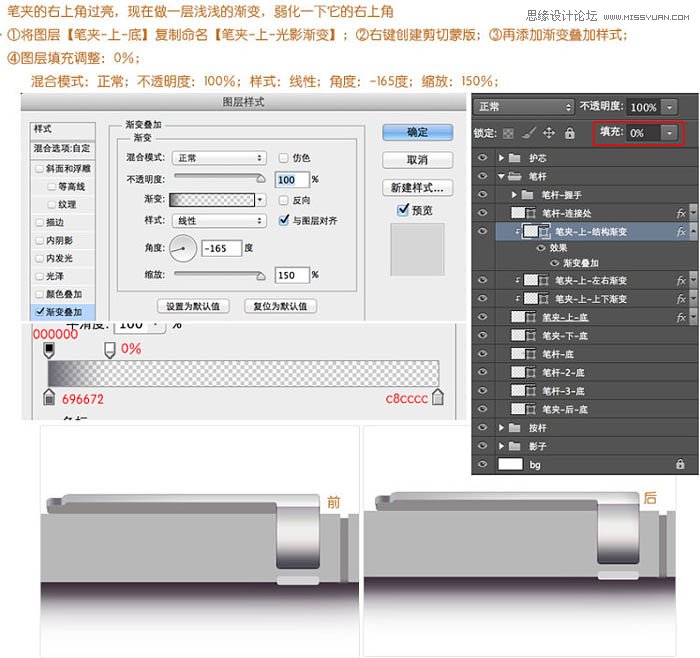Hide the bg layer eye icon
The image size is (700, 658).
tap(483, 464)
